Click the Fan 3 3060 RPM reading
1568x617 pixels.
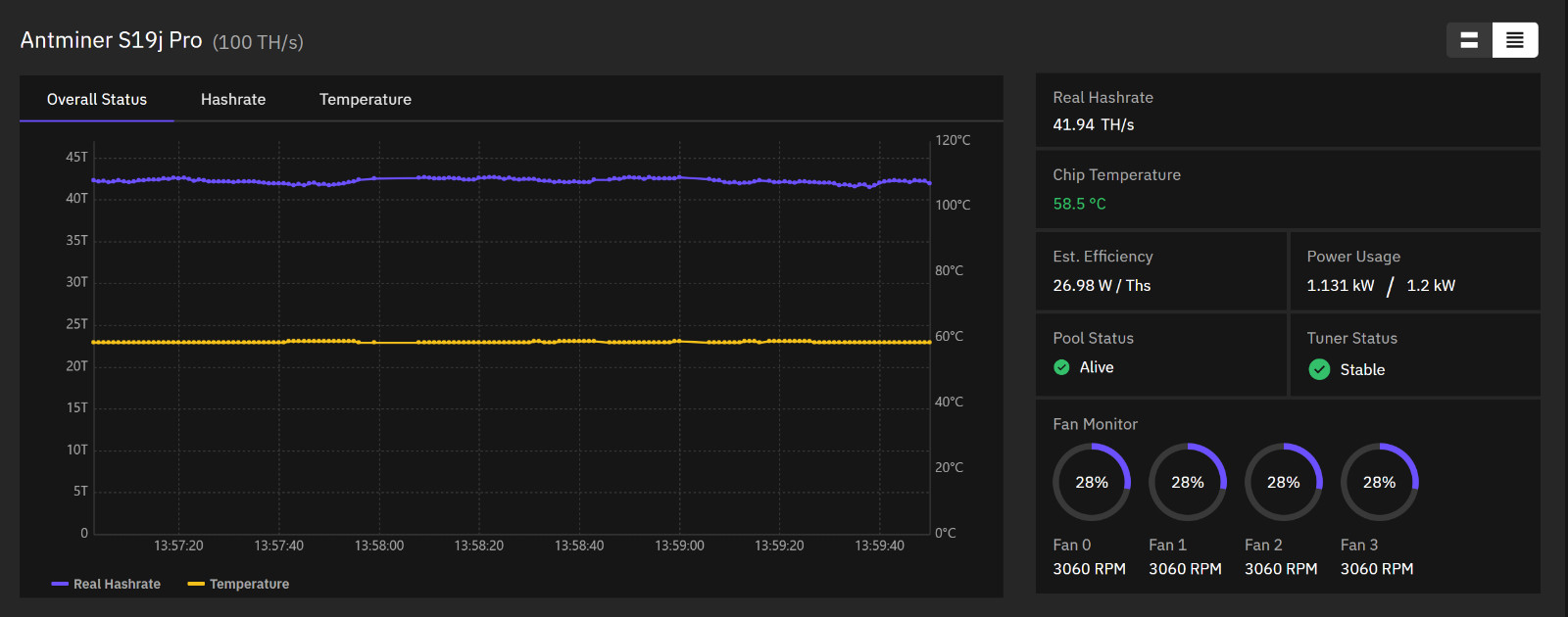tap(1377, 569)
